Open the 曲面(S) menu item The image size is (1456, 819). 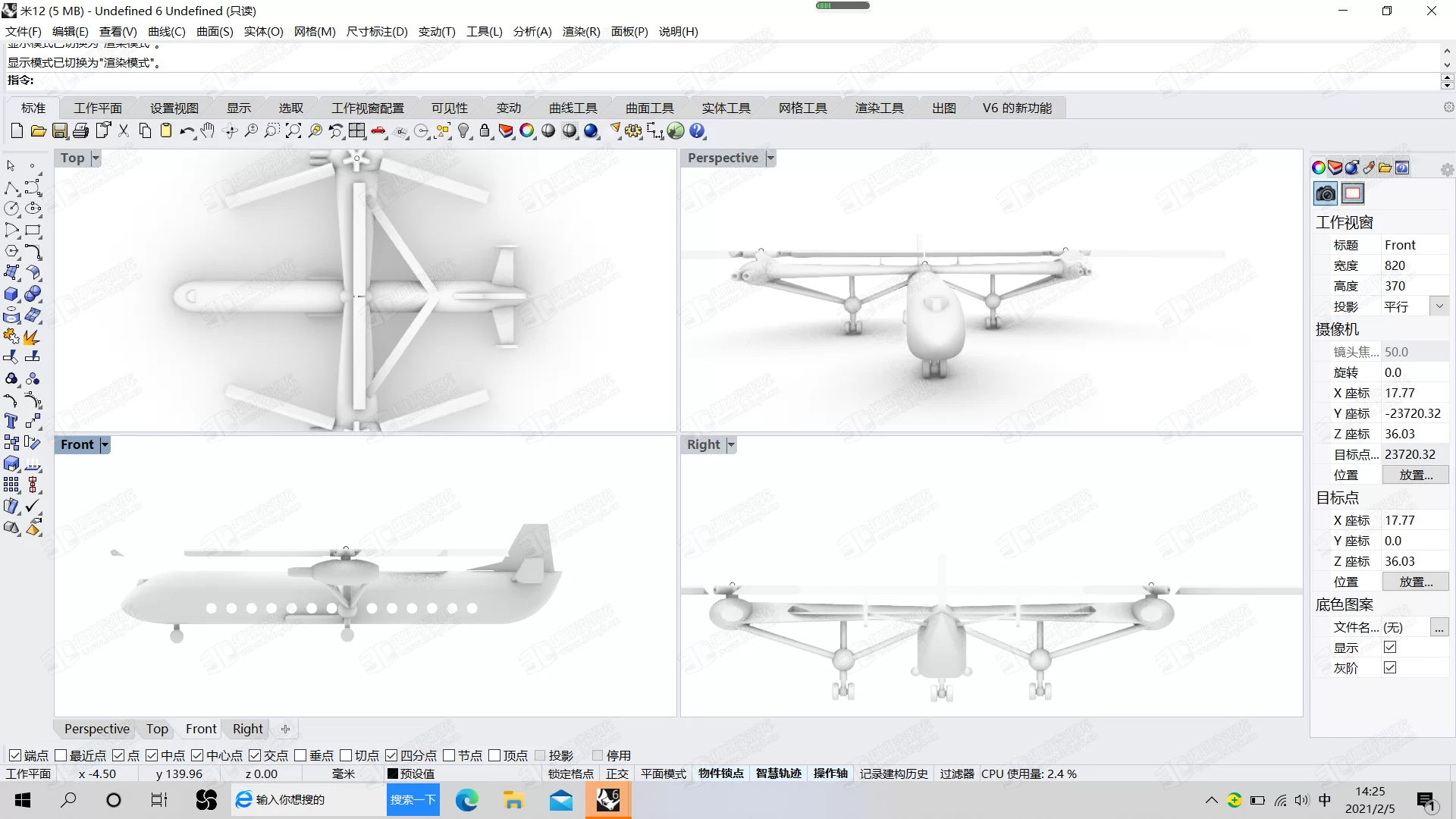[x=216, y=31]
